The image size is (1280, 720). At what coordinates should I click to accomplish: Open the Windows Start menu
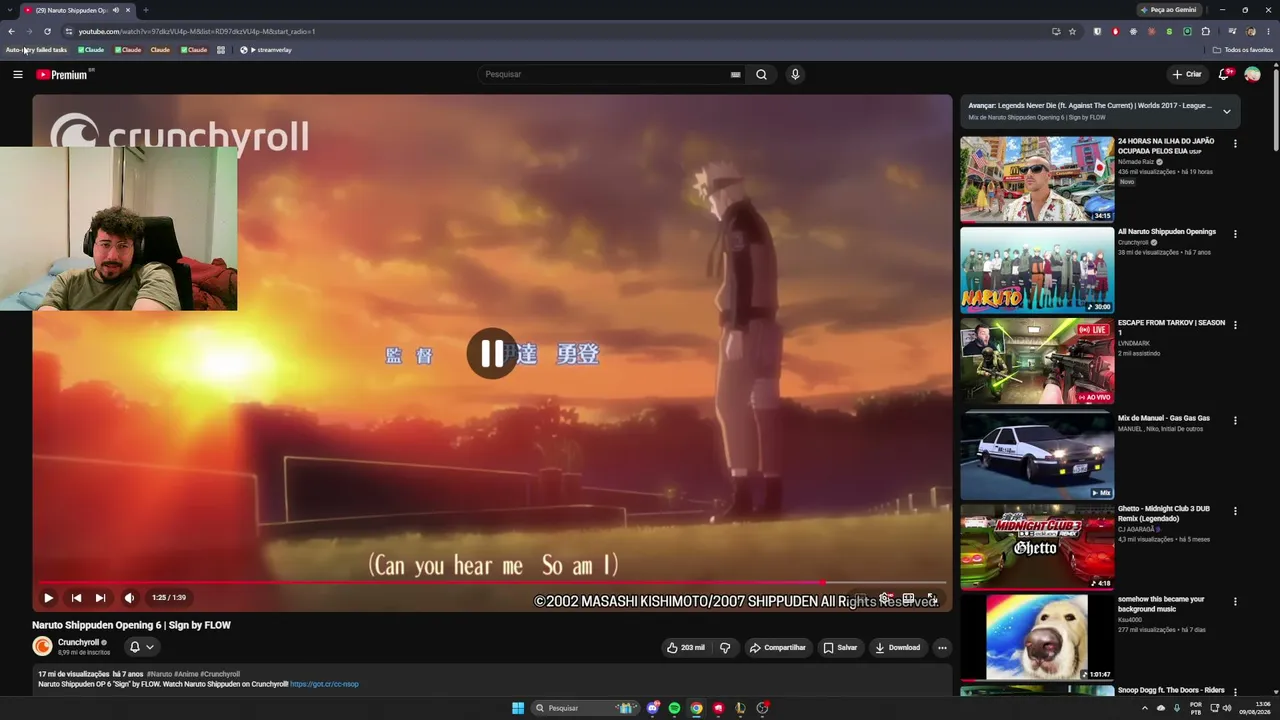pos(518,708)
